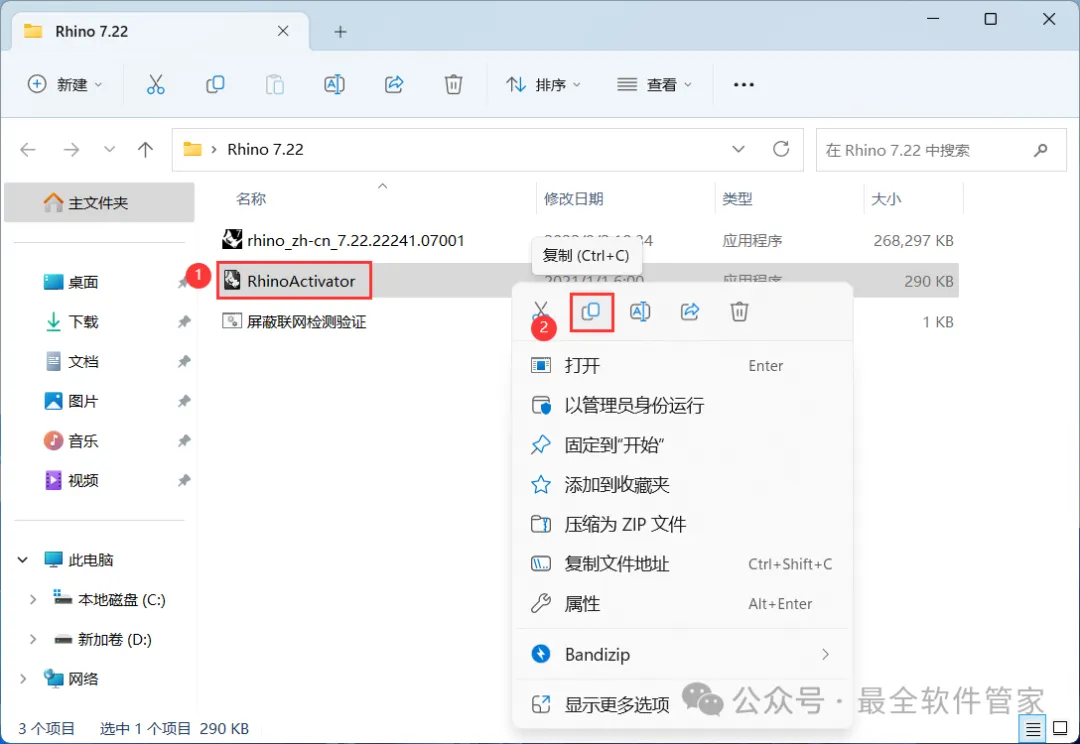This screenshot has height=744, width=1080.
Task: Select 复制文件地址 menu entry
Action: (x=683, y=564)
